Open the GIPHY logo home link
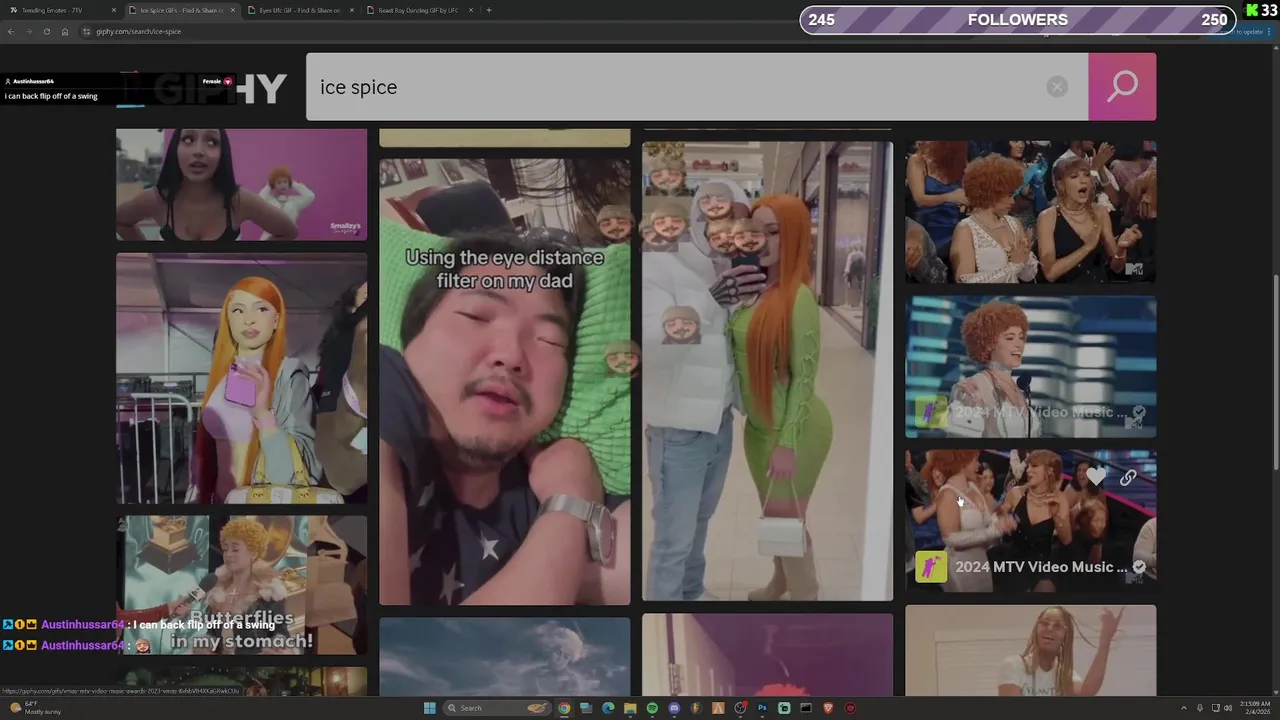1280x720 pixels. click(x=202, y=89)
